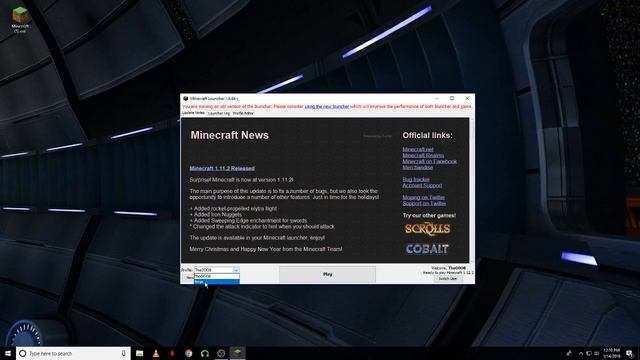The height and width of the screenshot is (360, 640).
Task: Open the network icon in system tray
Action: pos(589,353)
